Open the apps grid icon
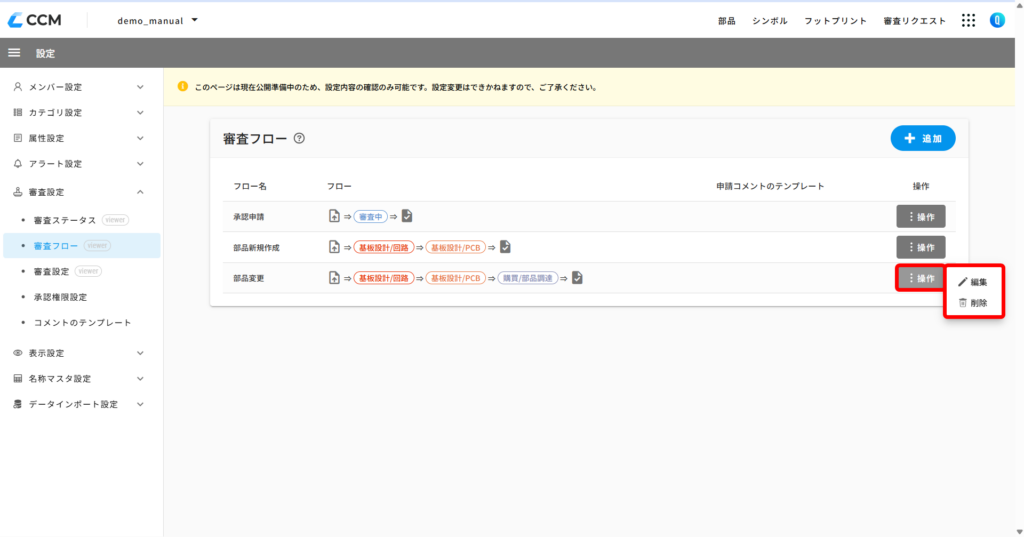Image resolution: width=1024 pixels, height=537 pixels. coord(968,20)
